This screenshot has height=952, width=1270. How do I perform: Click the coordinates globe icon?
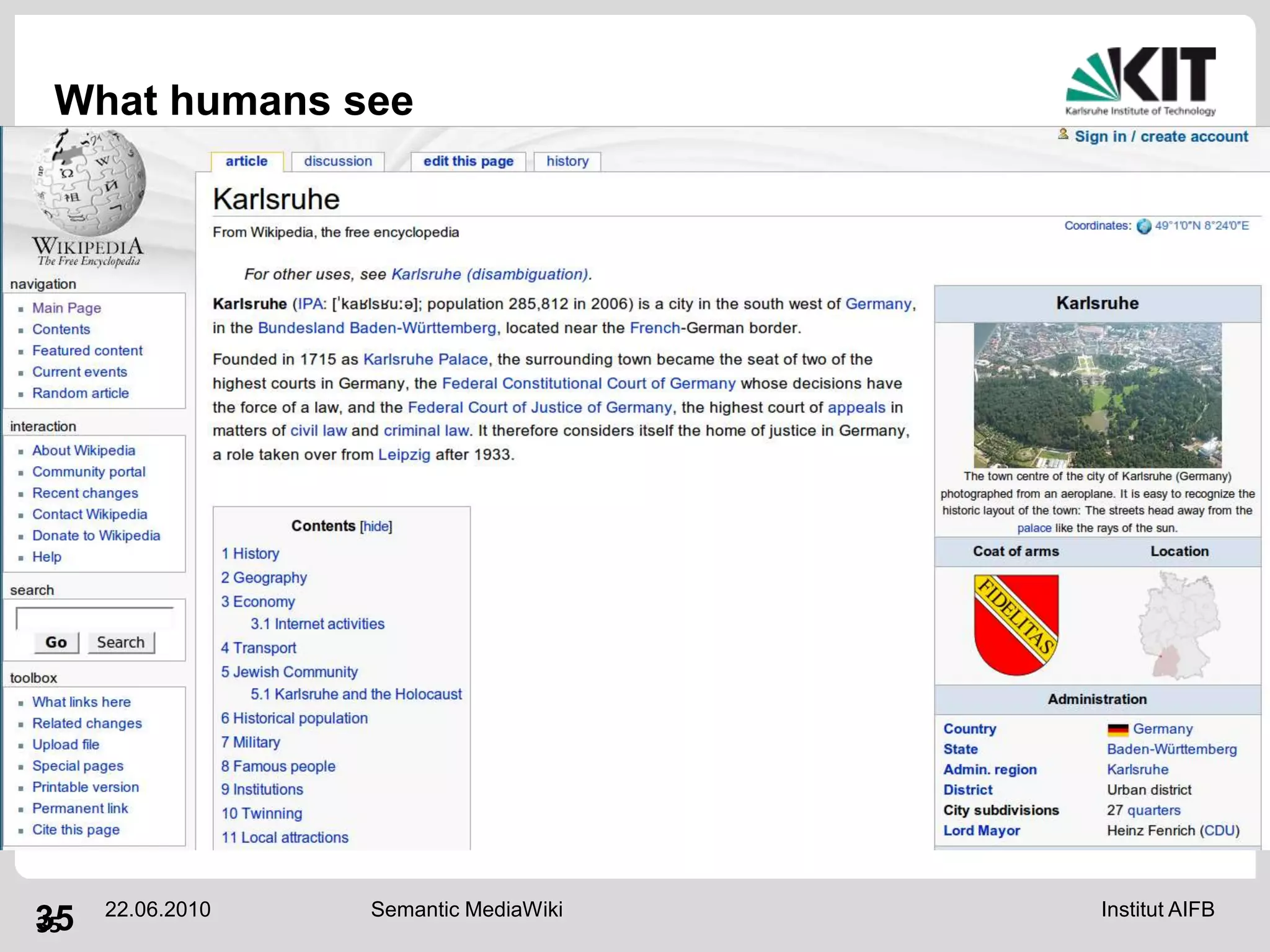[1143, 226]
